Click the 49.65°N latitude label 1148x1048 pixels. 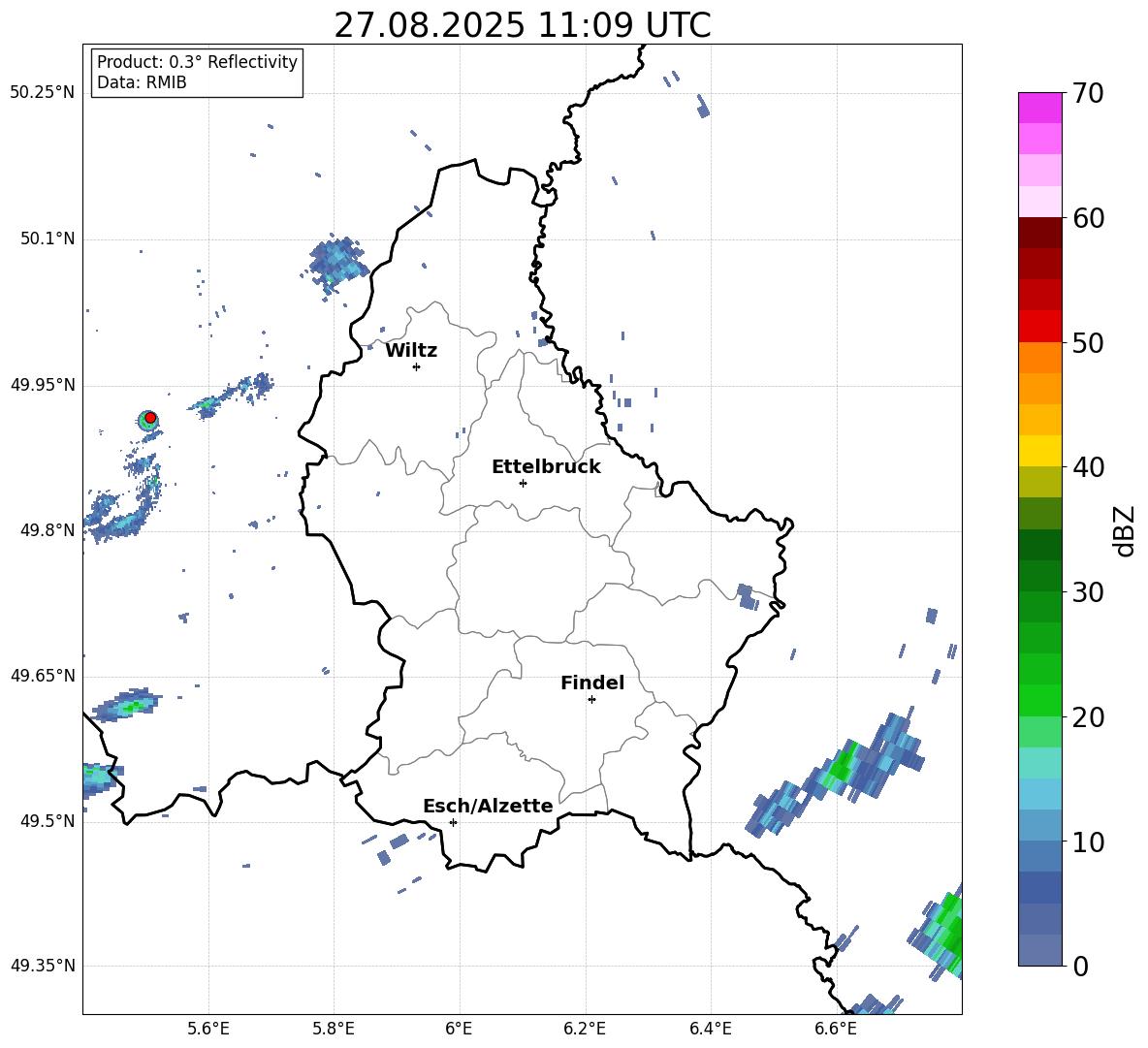(x=43, y=676)
